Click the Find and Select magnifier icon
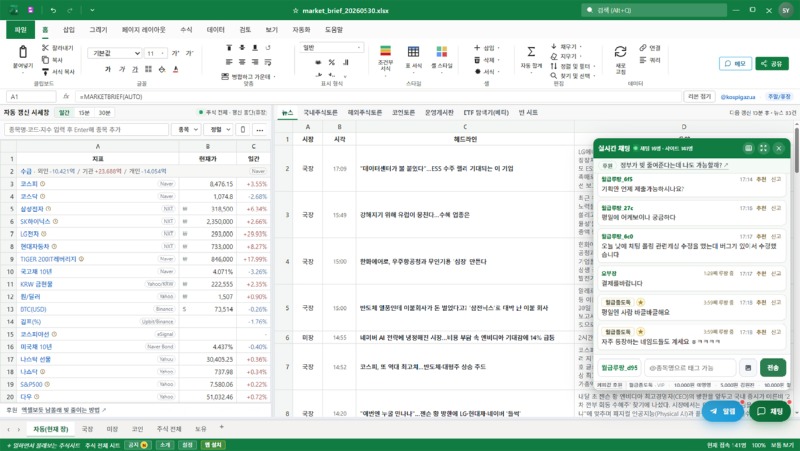 554,76
